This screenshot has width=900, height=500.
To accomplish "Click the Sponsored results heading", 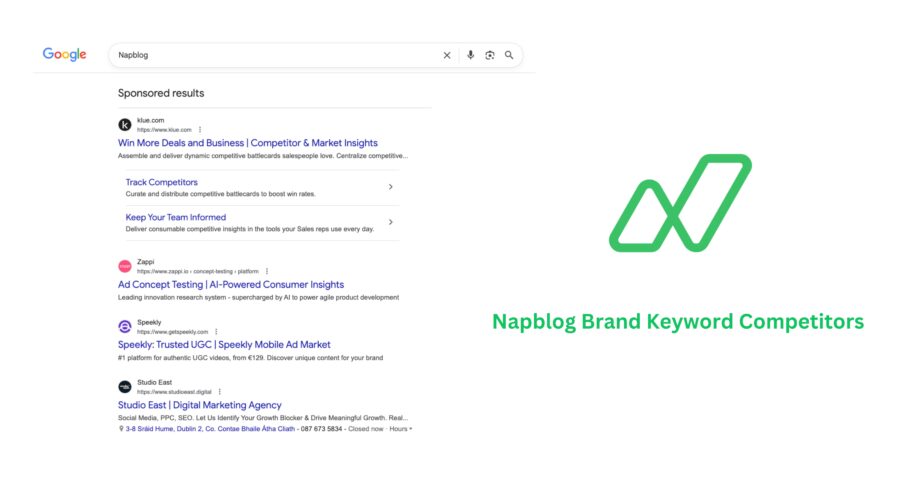I will (161, 93).
